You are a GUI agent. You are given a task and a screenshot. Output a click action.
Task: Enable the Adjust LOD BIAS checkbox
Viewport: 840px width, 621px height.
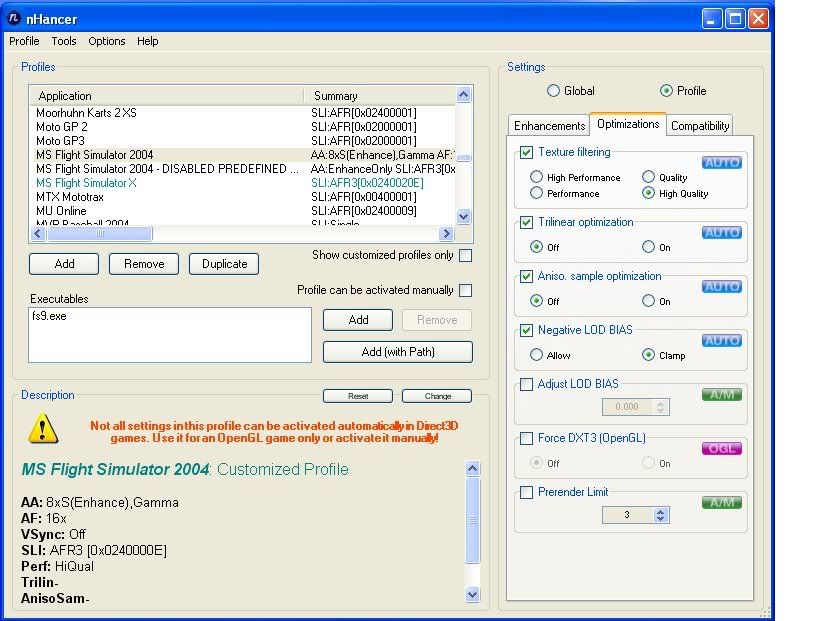point(527,384)
